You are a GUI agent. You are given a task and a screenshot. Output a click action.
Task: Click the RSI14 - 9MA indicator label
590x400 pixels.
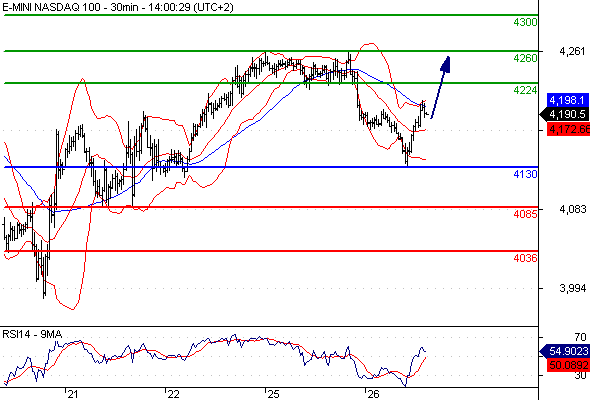(32, 334)
